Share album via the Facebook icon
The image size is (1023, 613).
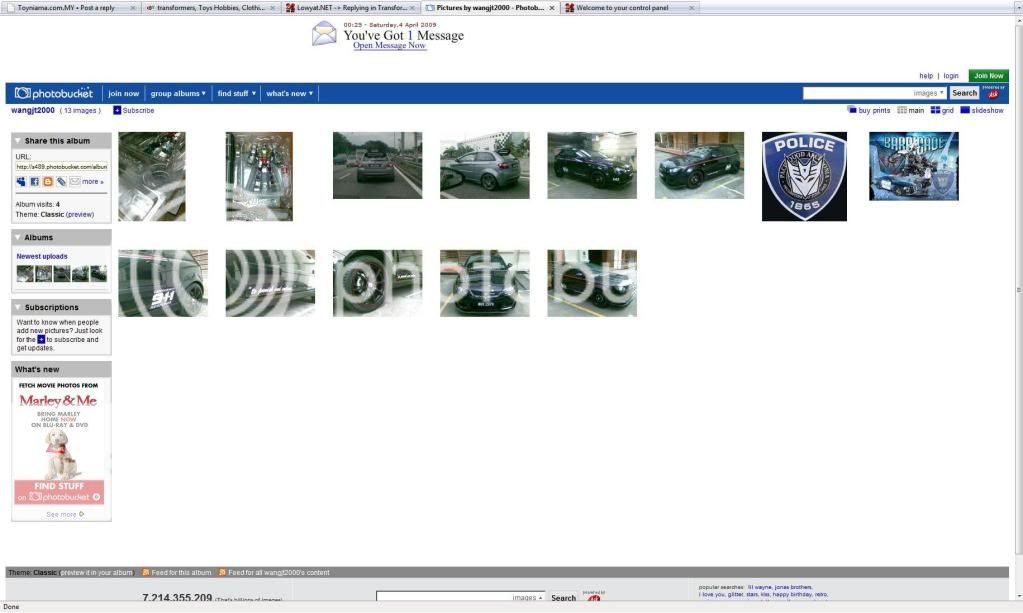click(34, 181)
